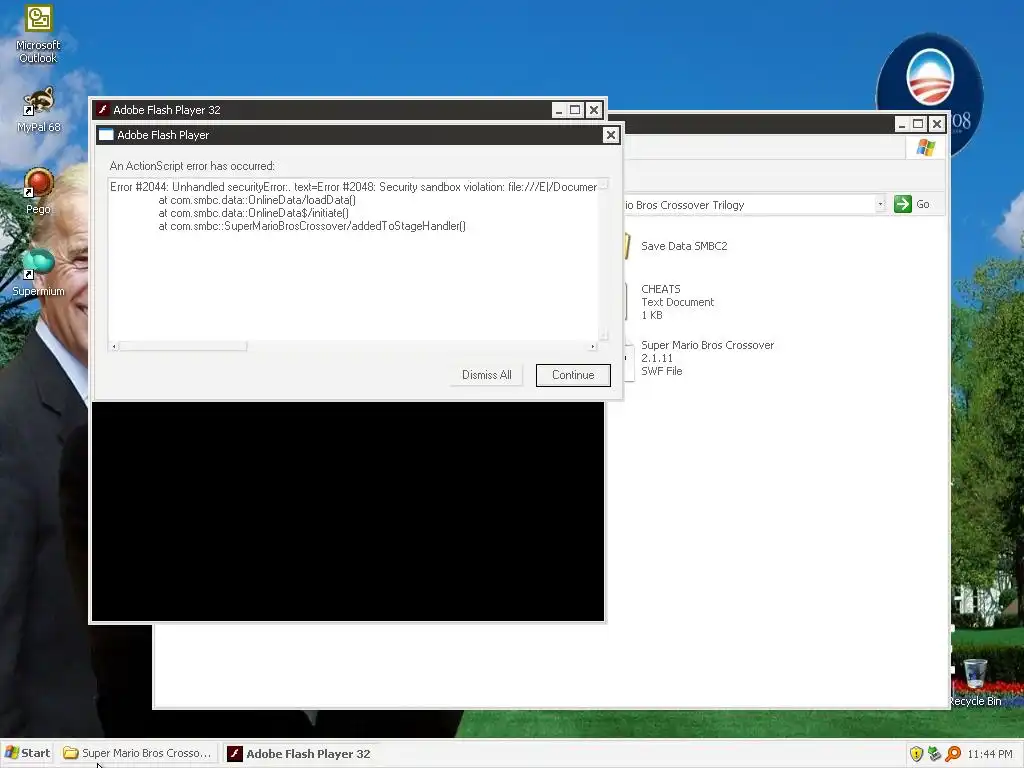Maximize the Explorer folder window
The image size is (1024, 768).
[919, 124]
